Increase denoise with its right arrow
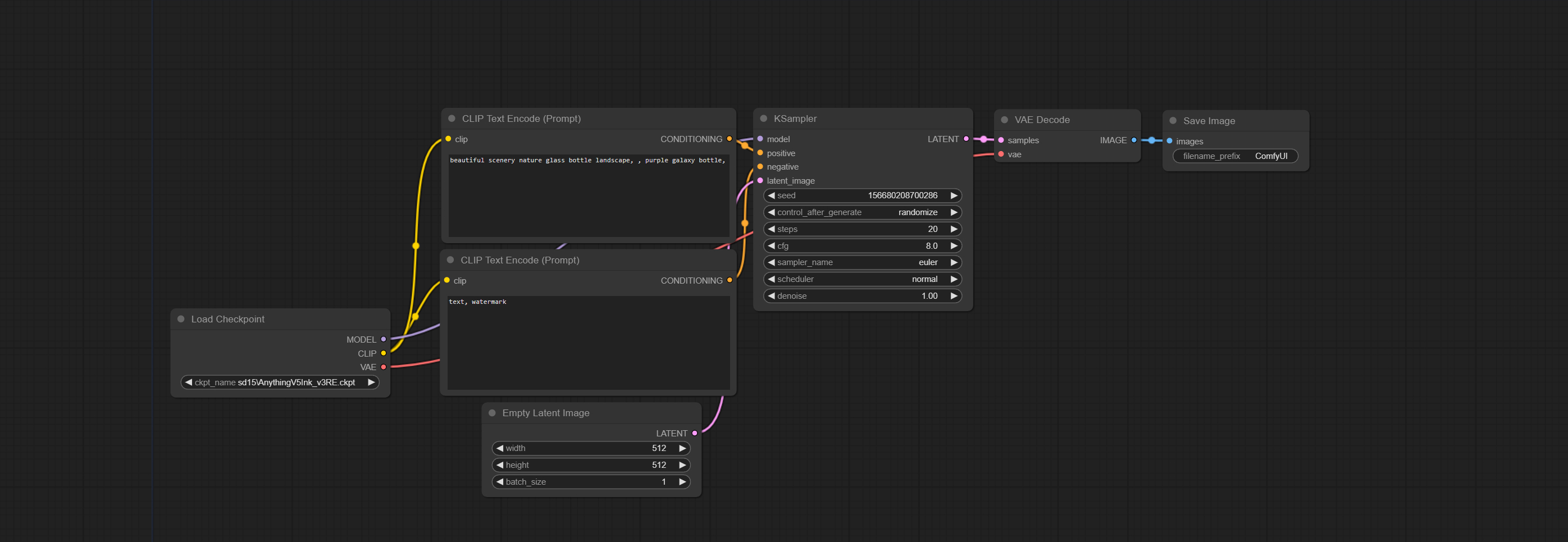The width and height of the screenshot is (1568, 542). coord(954,296)
